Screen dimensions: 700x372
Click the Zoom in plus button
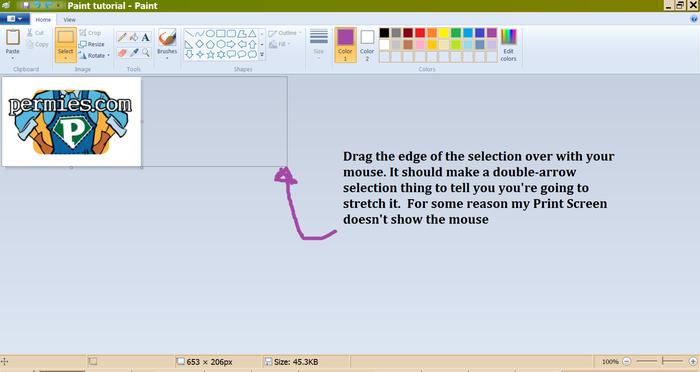click(693, 361)
